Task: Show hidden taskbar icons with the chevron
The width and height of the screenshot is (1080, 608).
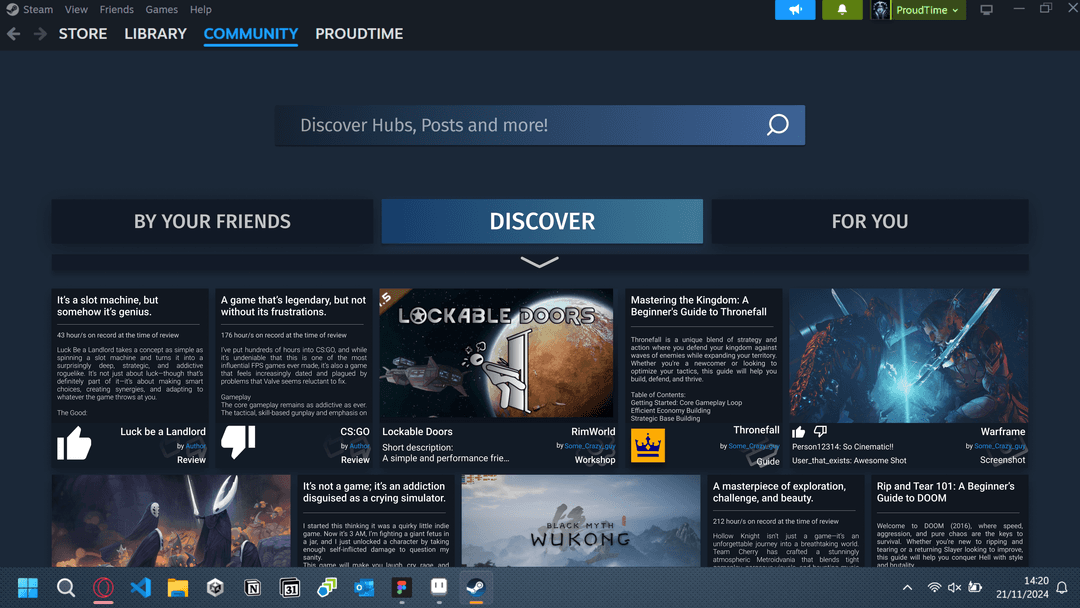Action: pos(907,587)
